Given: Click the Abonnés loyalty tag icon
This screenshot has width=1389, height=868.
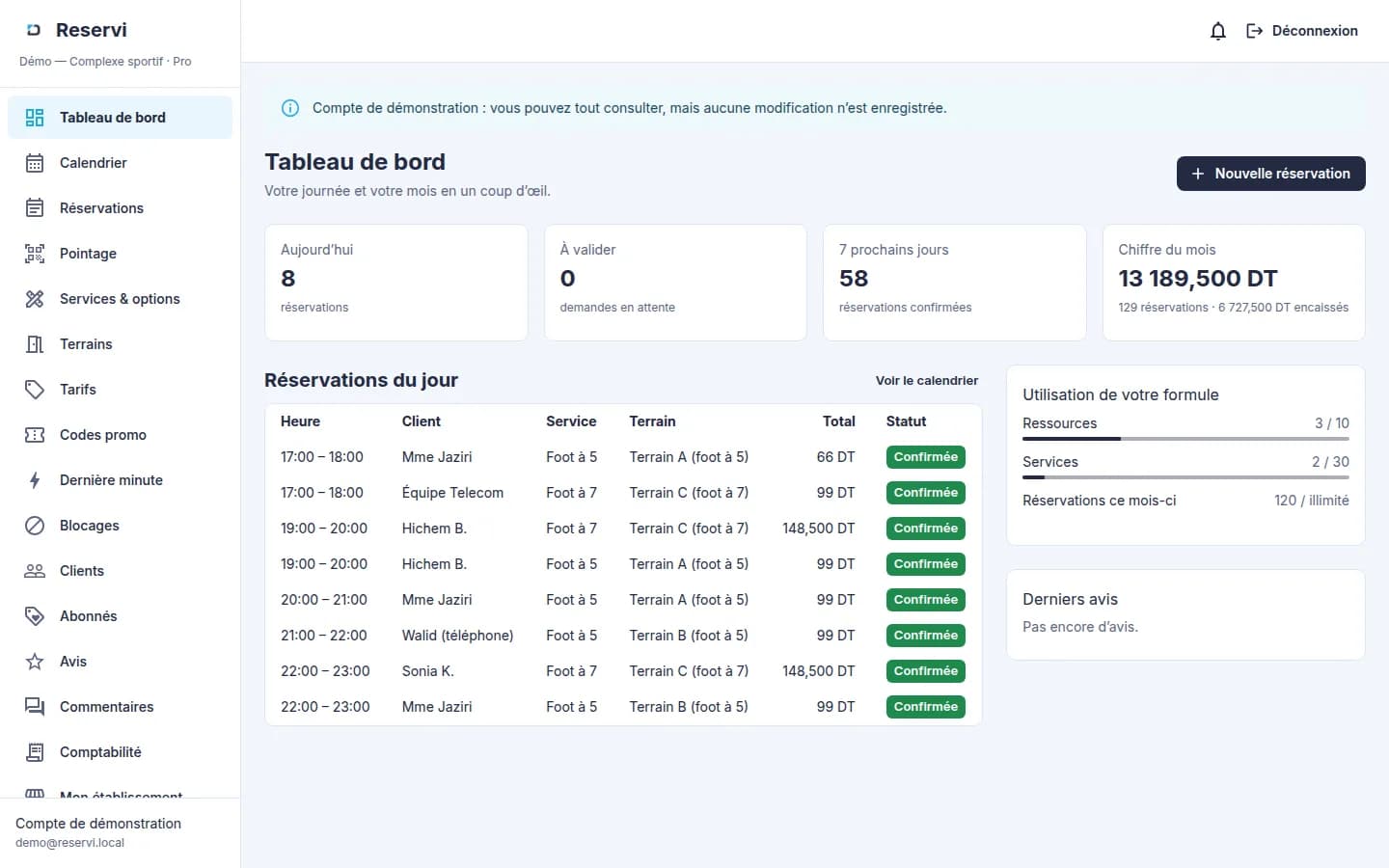Looking at the screenshot, I should point(35,616).
